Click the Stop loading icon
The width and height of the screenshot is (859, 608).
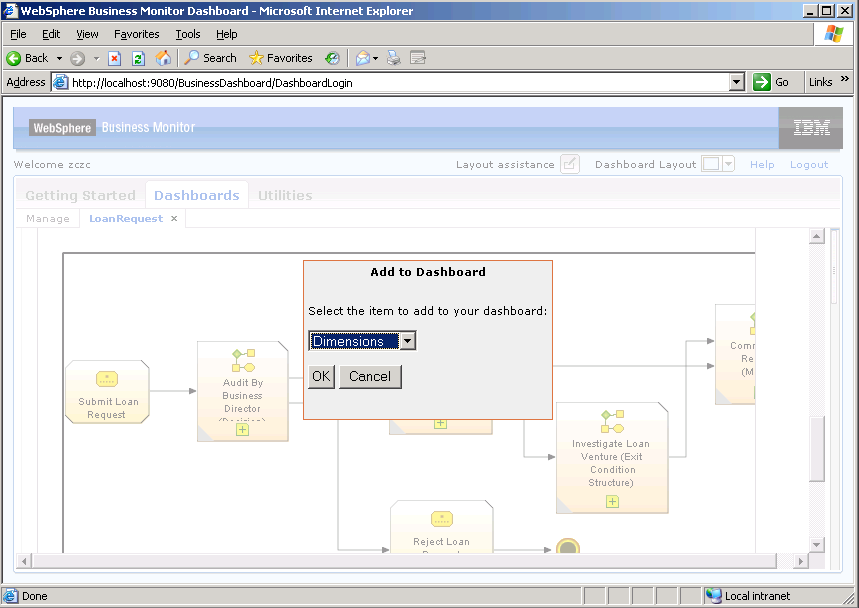pos(114,58)
